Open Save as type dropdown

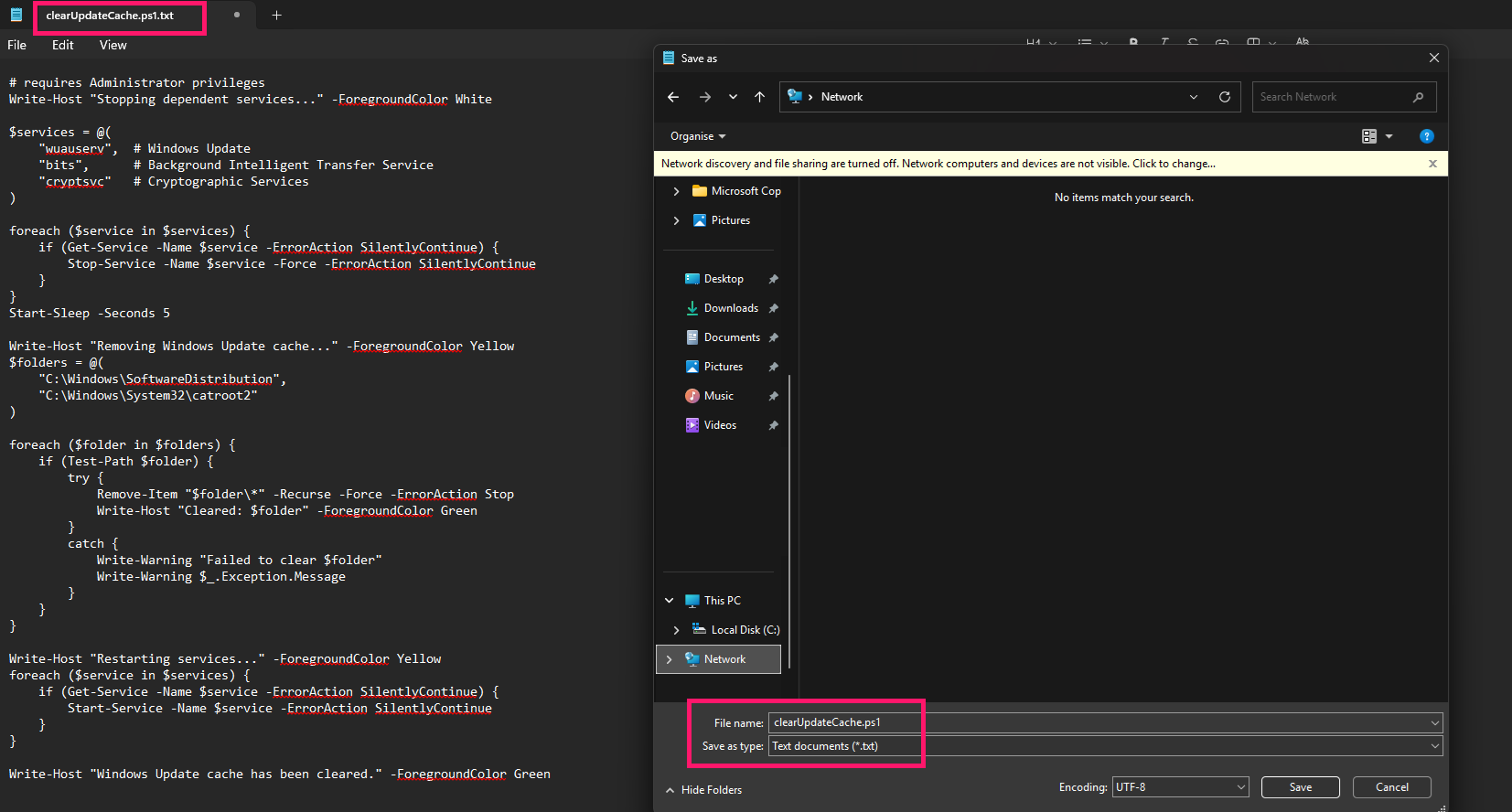(x=1106, y=746)
